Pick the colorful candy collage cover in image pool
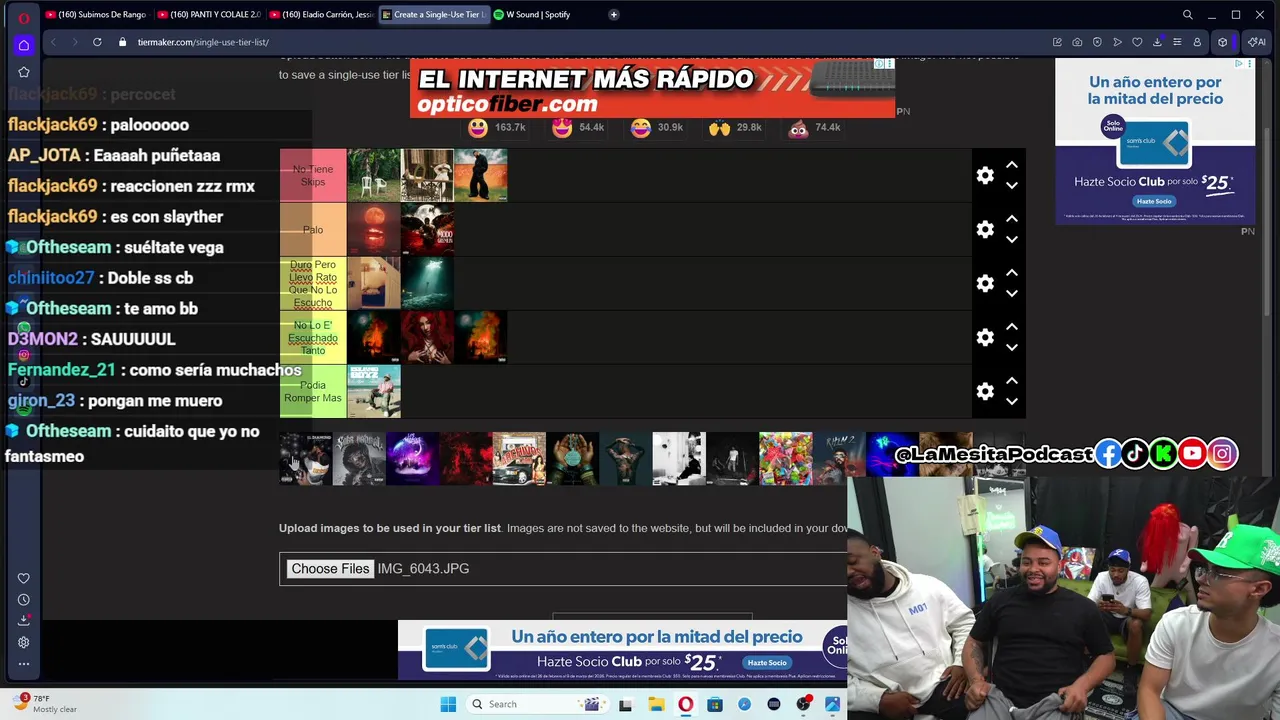 pos(786,458)
